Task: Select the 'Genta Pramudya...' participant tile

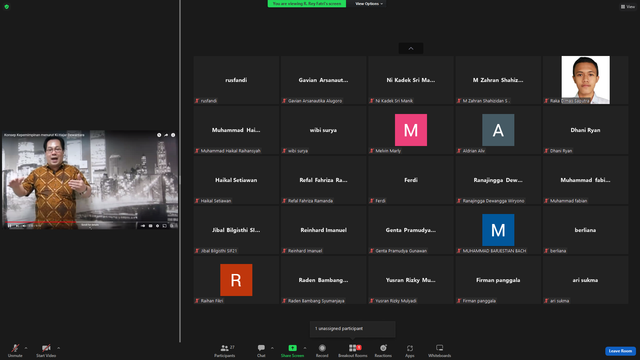Action: 411,230
